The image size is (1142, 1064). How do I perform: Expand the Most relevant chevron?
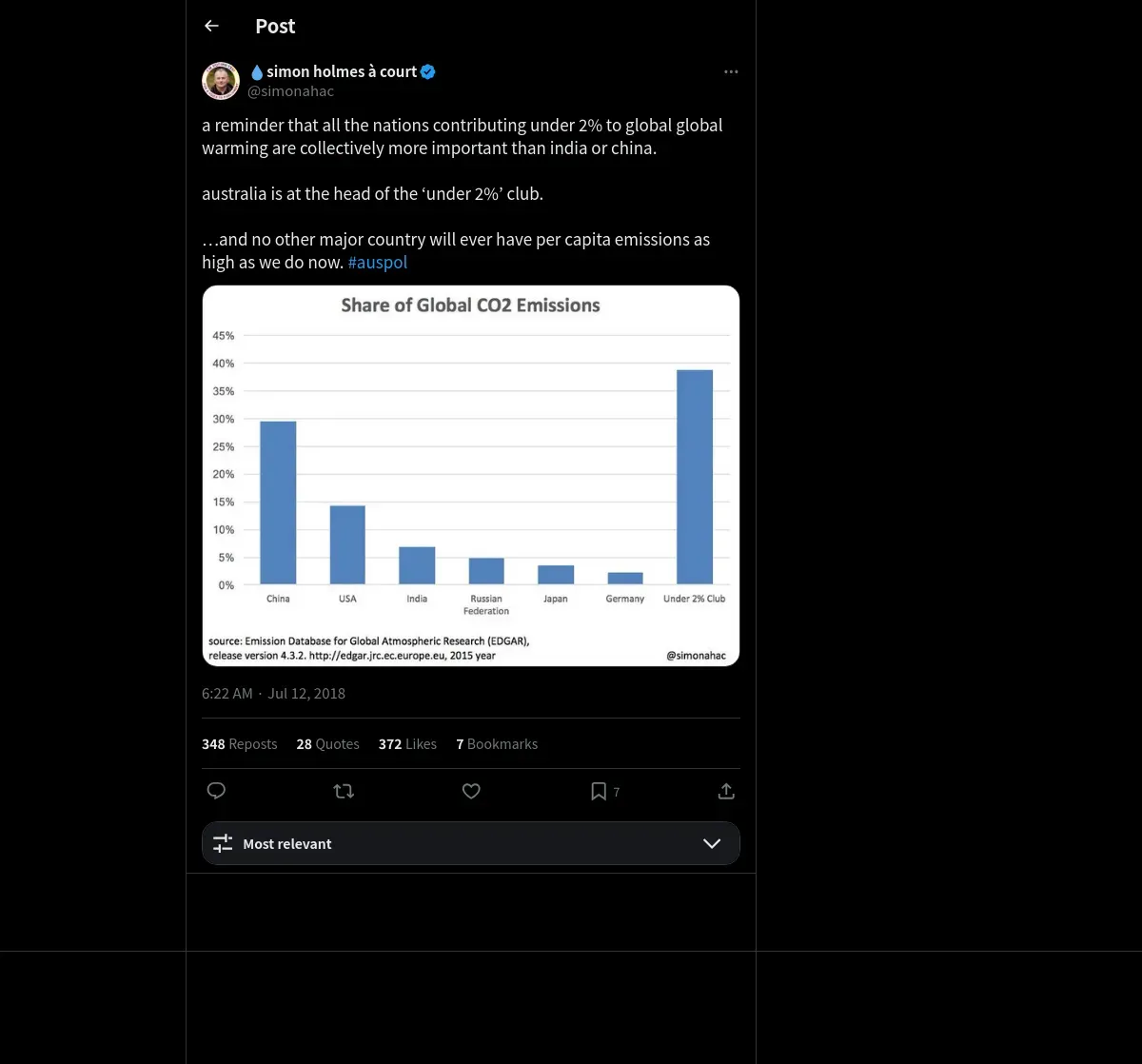pyautogui.click(x=711, y=843)
